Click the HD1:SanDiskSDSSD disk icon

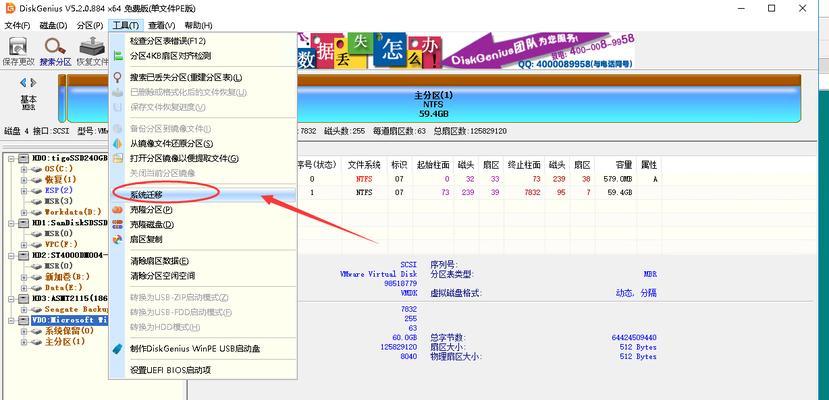pos(24,223)
